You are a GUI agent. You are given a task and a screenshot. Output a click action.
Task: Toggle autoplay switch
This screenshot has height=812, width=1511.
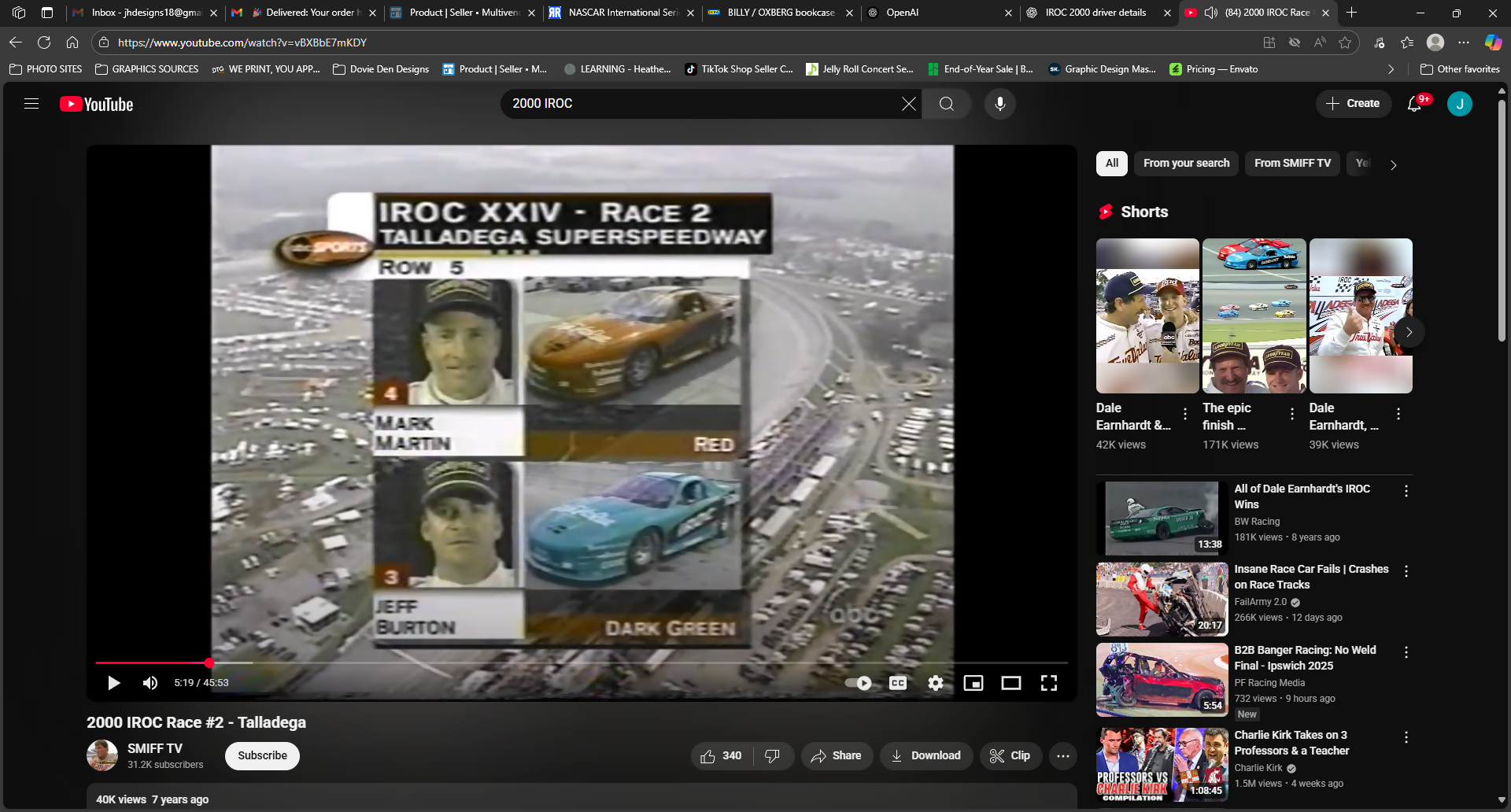click(x=859, y=683)
